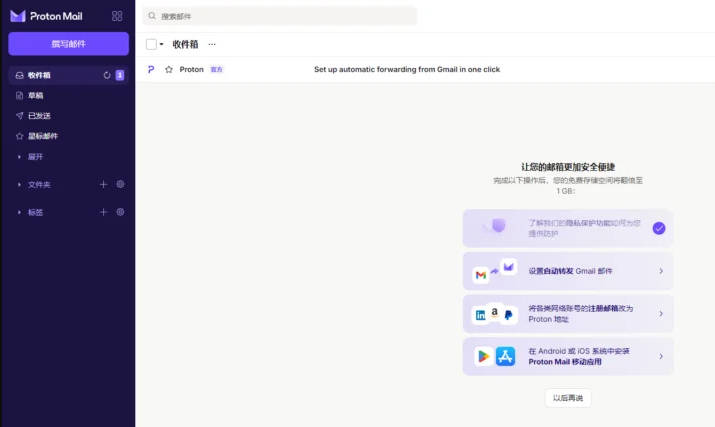Dismiss checklist with 以后再说 button
Image resolution: width=715 pixels, height=427 pixels.
click(568, 398)
